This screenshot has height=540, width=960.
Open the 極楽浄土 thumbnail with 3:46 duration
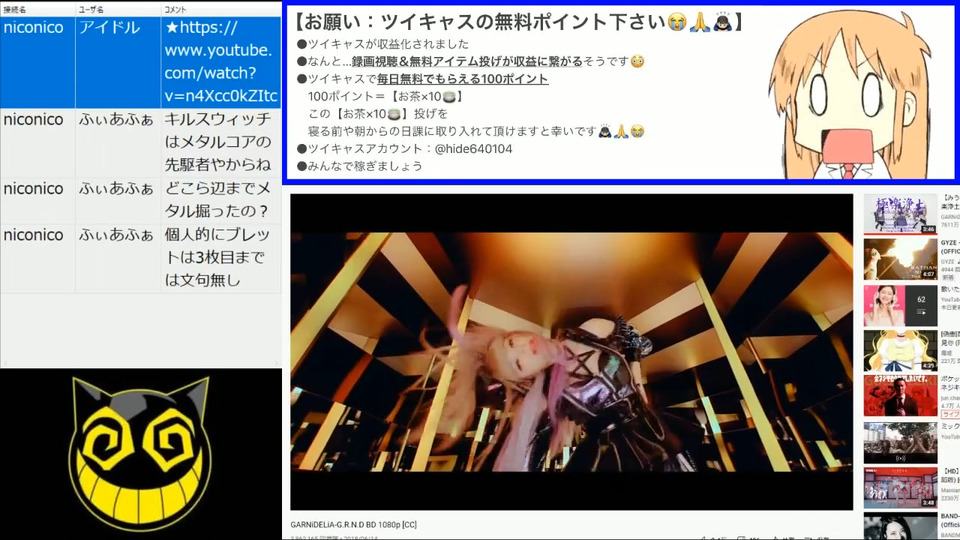(900, 214)
